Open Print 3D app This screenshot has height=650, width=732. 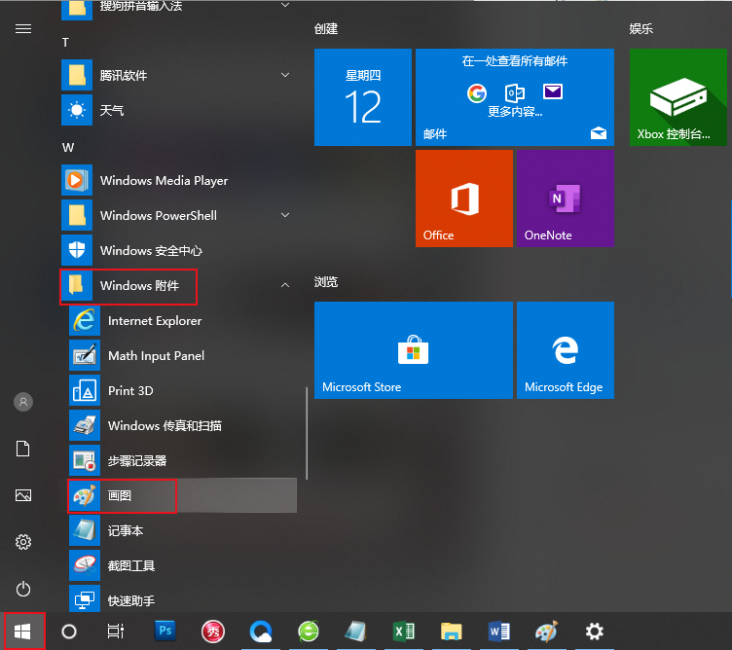coord(182,391)
